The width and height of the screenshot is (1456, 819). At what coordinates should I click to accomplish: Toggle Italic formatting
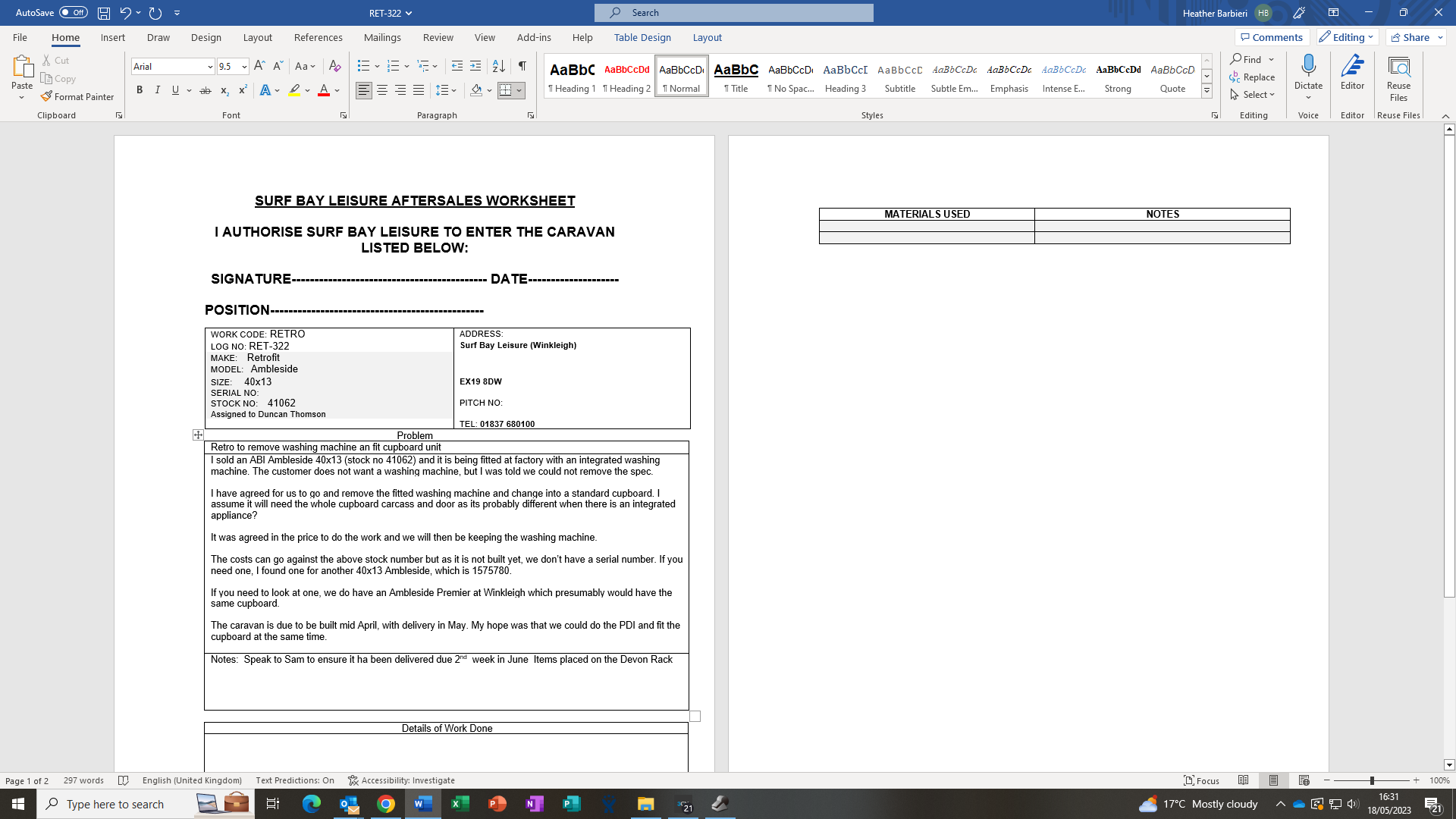158,90
